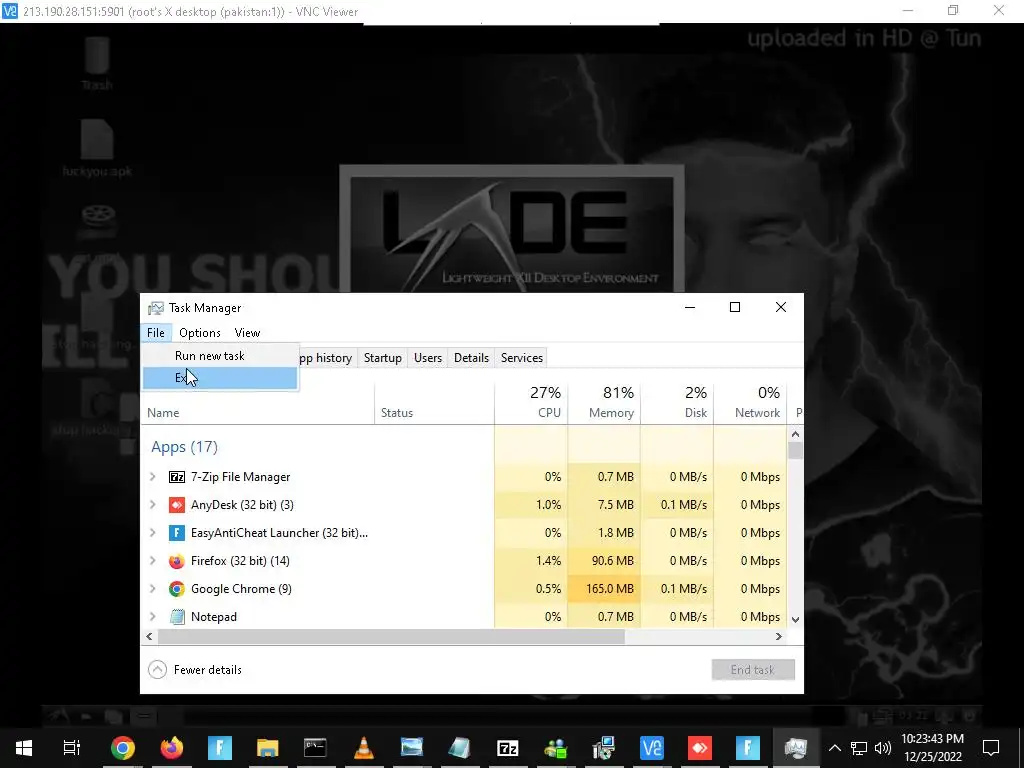Click the Notepad process icon in the list

click(x=177, y=616)
